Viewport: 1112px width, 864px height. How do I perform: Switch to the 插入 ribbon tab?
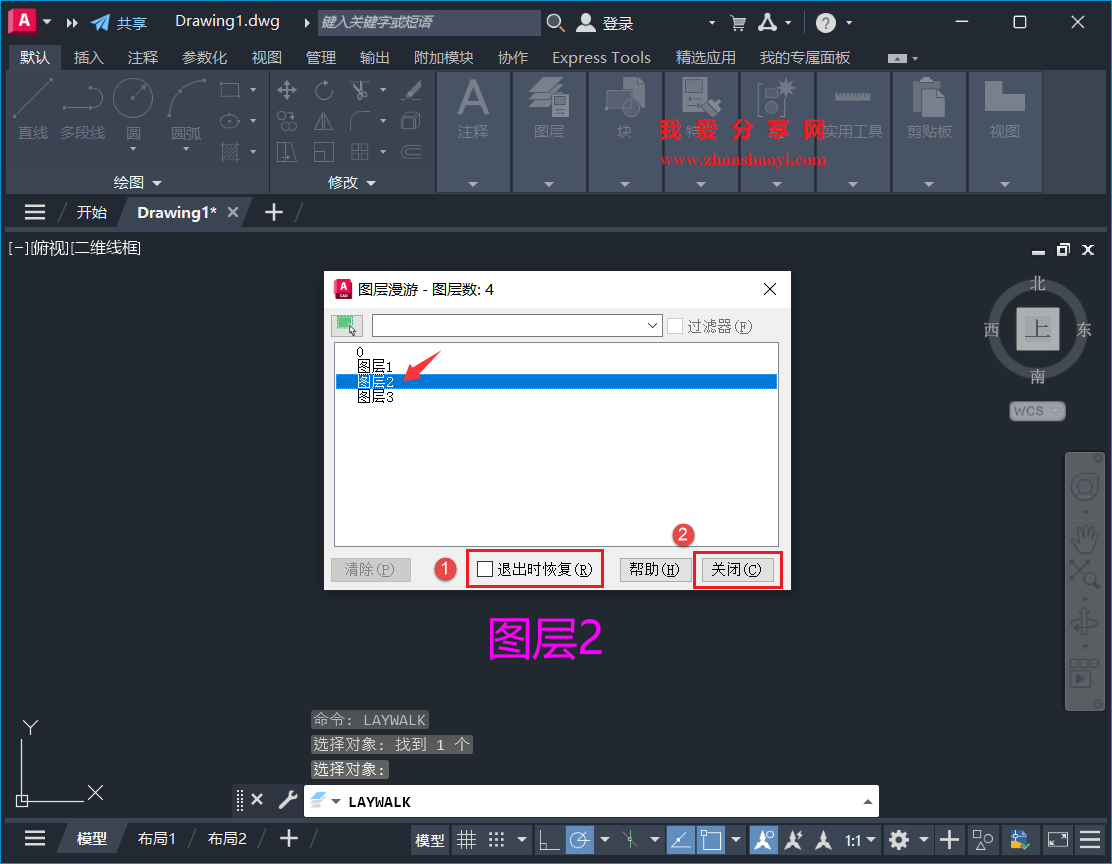tap(88, 57)
